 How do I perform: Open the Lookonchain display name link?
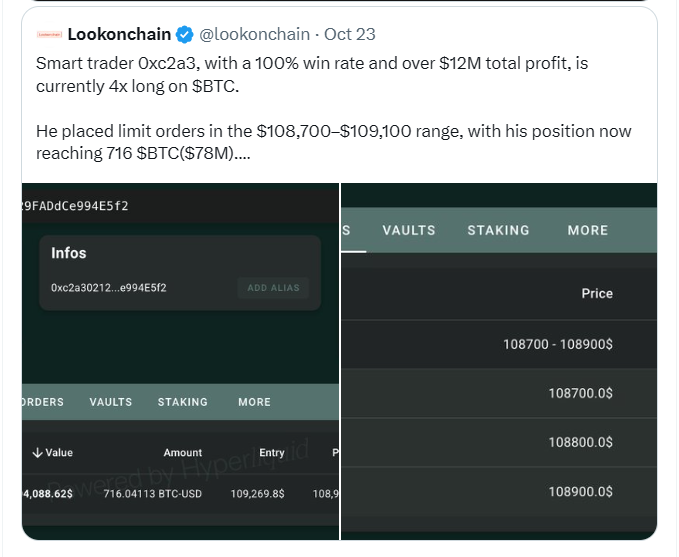coord(120,34)
